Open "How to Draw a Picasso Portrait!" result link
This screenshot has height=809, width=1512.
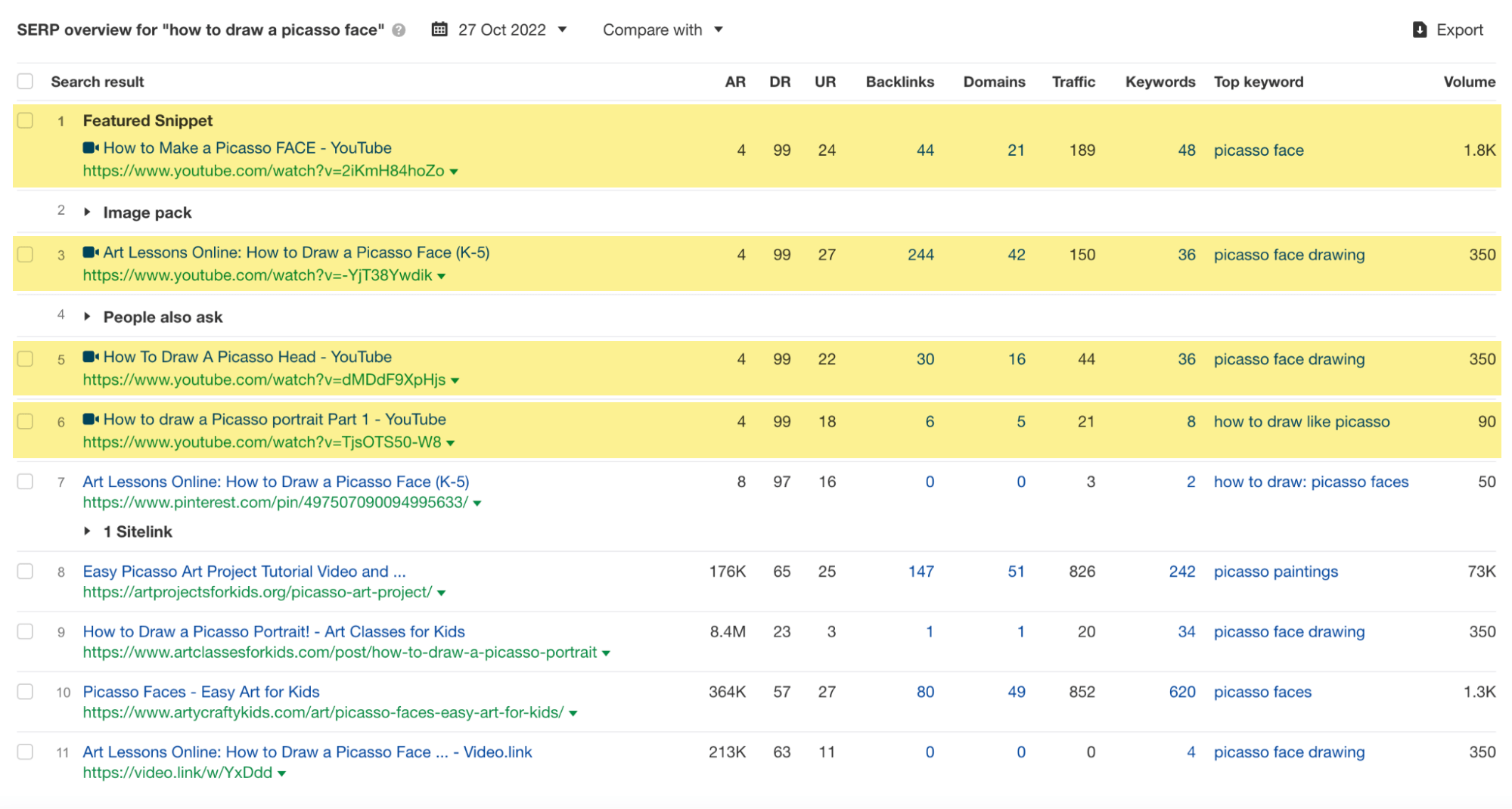(274, 631)
